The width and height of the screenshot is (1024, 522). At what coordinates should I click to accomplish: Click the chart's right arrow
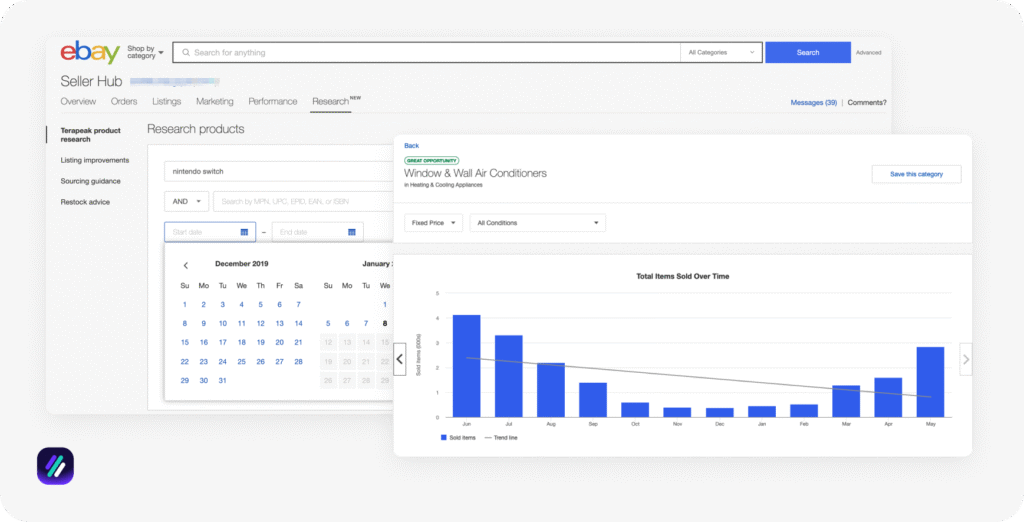(x=965, y=358)
